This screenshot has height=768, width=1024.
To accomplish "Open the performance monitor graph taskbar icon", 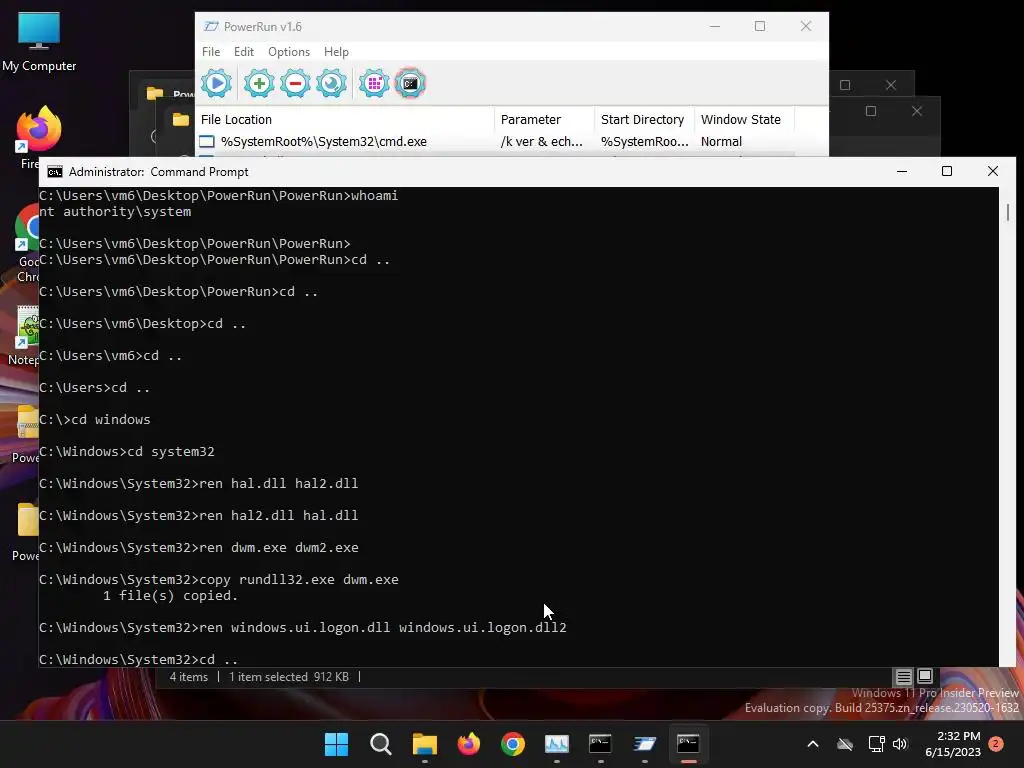I will pyautogui.click(x=556, y=744).
